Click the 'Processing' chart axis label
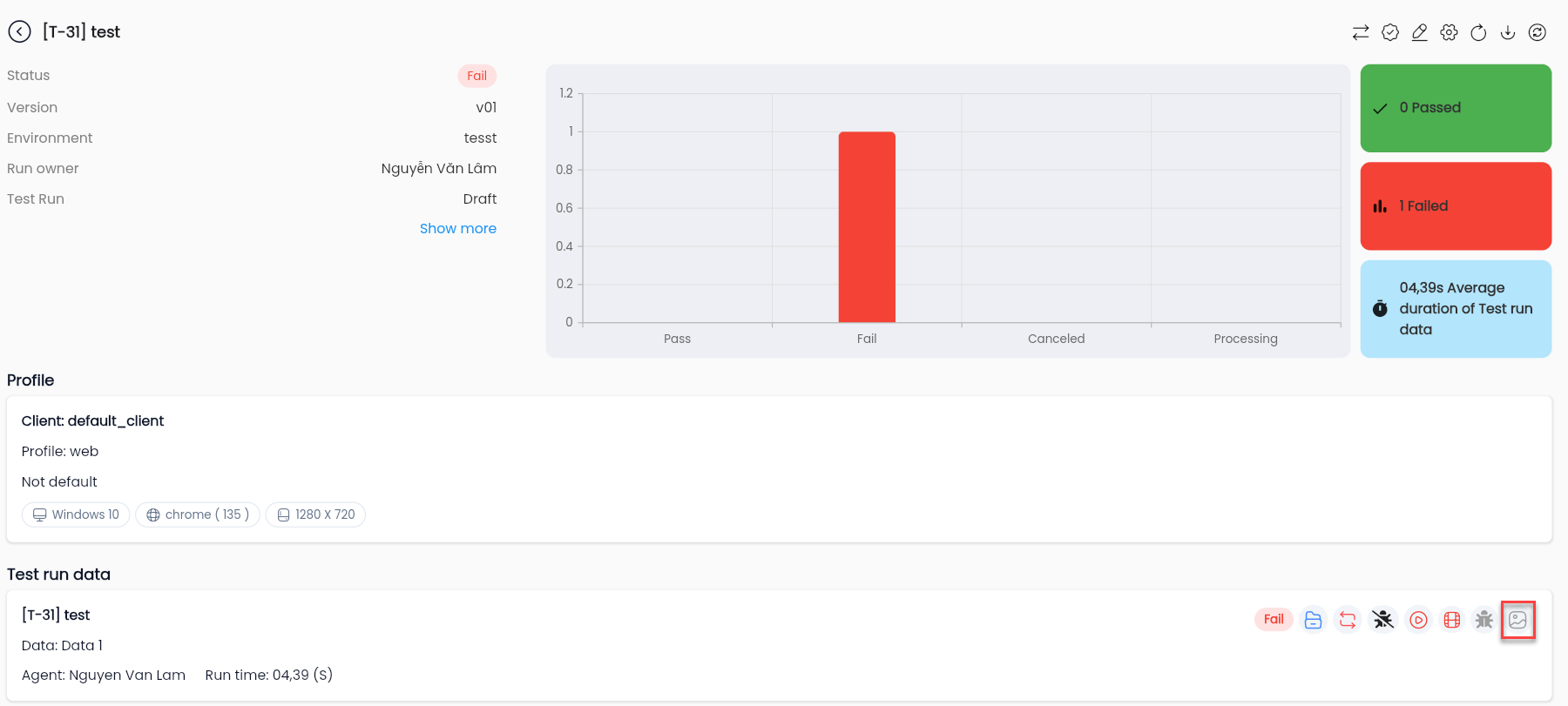 pyautogui.click(x=1246, y=339)
